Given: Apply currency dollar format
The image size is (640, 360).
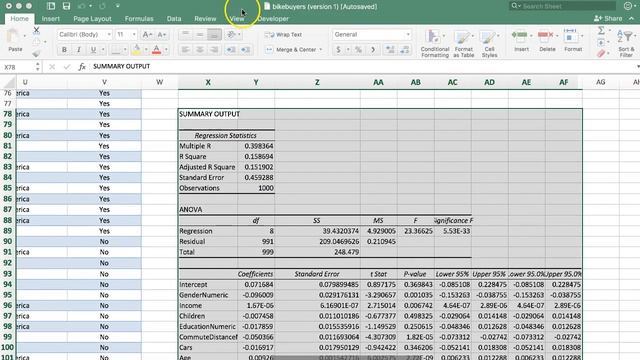Looking at the screenshot, I should (338, 50).
